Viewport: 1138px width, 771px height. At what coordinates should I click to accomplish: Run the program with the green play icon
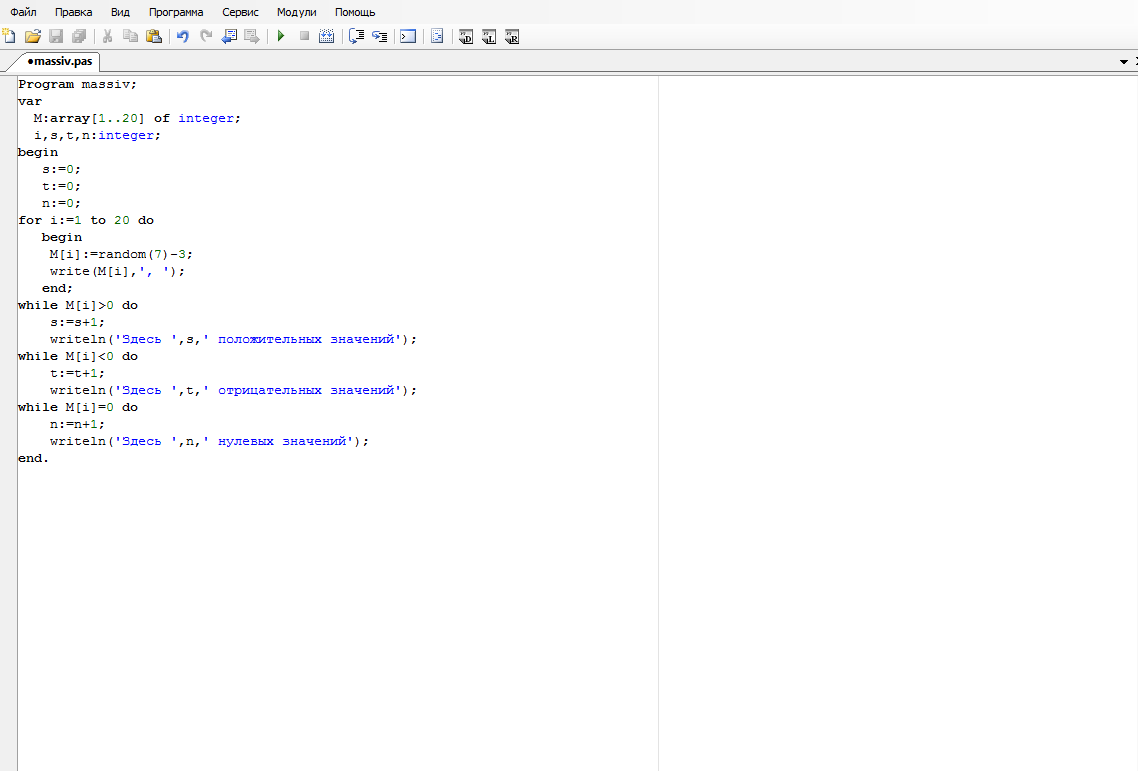(281, 36)
